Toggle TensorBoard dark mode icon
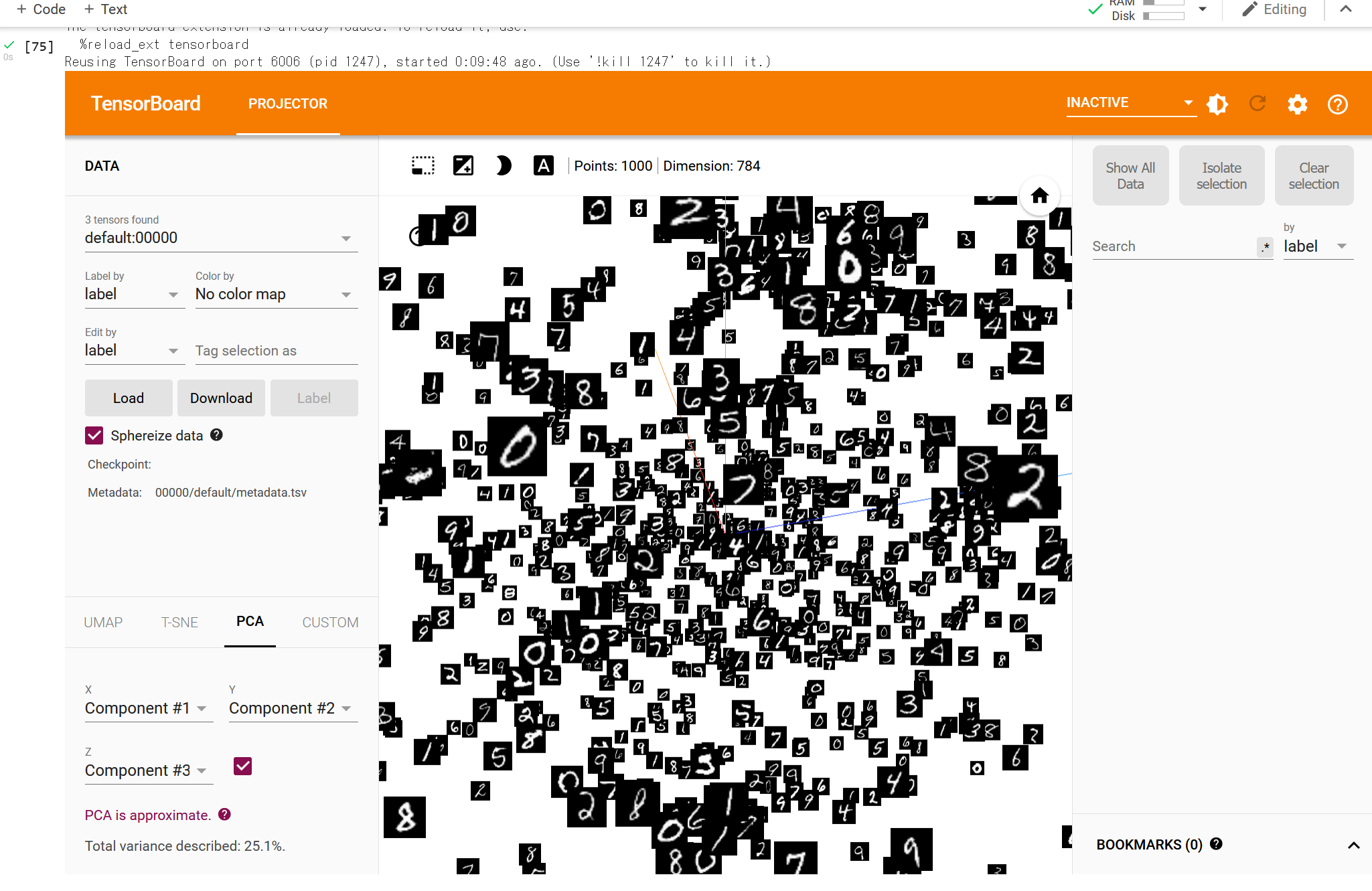Screen dimensions: 1372x891 [x=1217, y=104]
